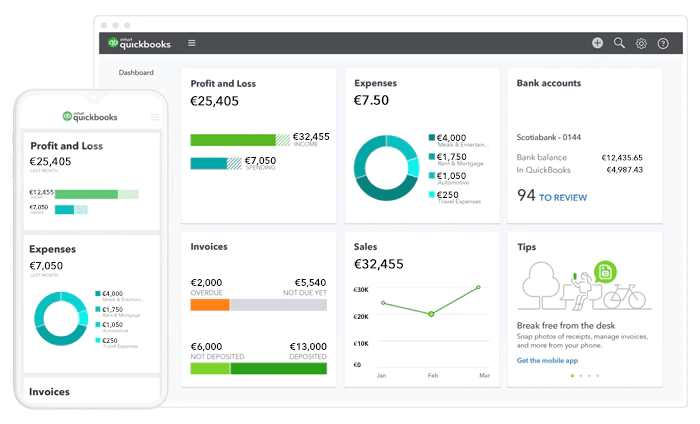Click the plus create icon in header
This screenshot has width=700, height=424.
click(x=597, y=43)
